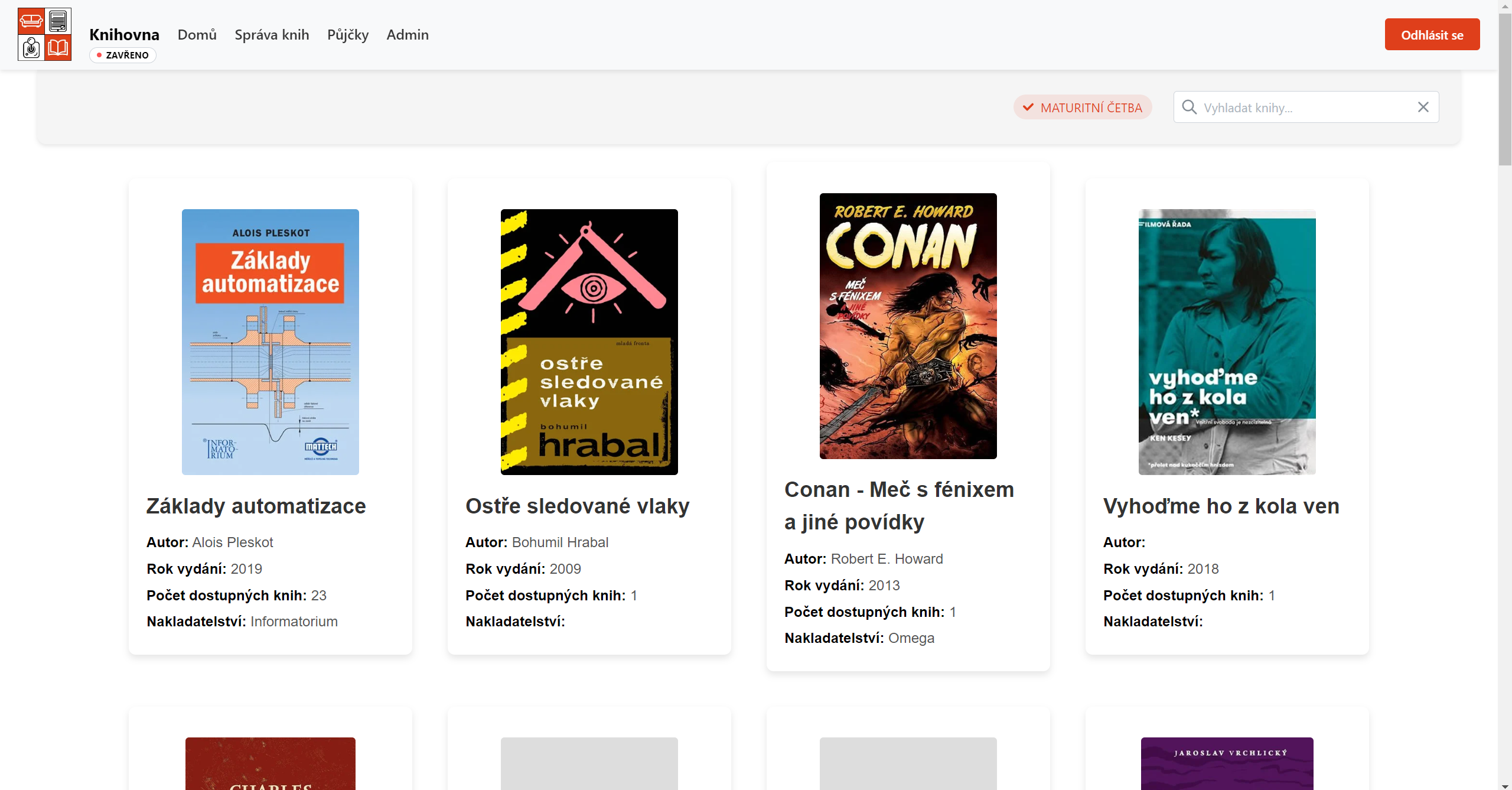Click the Odhlásit se button
Viewport: 1512px width, 790px height.
tap(1432, 35)
